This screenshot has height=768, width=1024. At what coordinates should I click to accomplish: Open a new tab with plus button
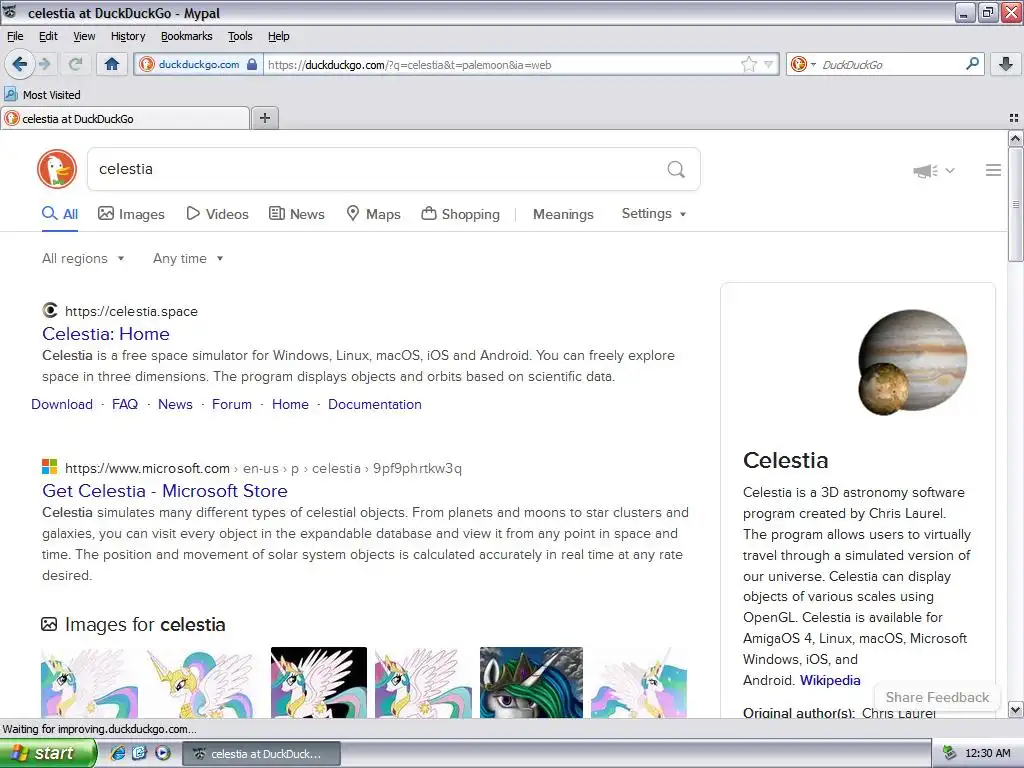(264, 118)
